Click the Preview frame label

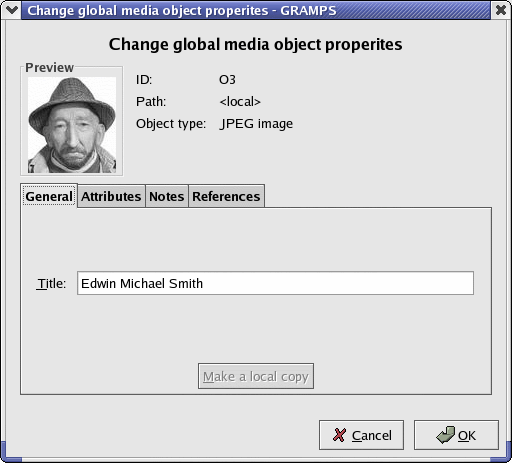49,68
